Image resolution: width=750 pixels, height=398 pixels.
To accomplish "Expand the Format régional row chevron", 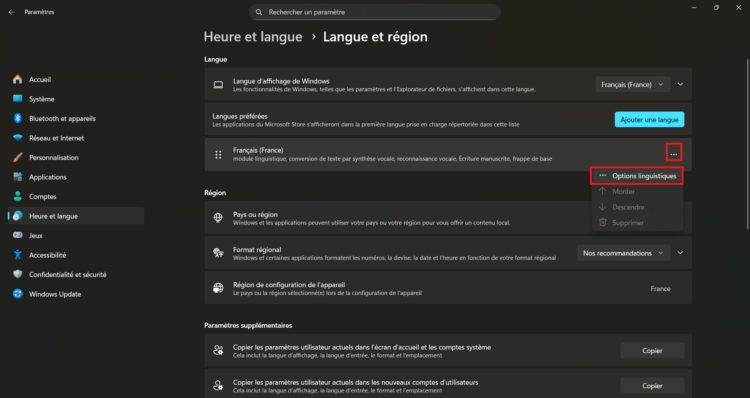I will tap(680, 253).
